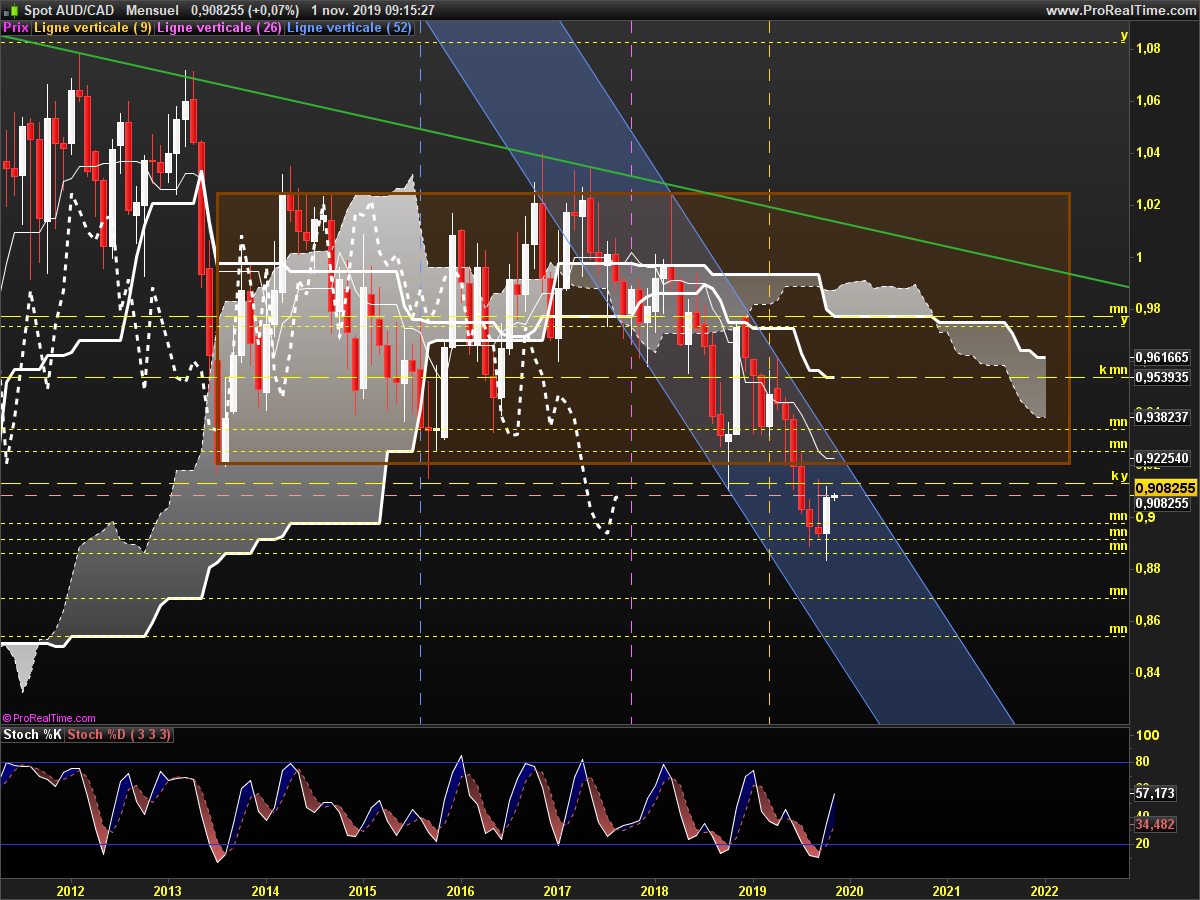Click the 0,961665 price tag on axis

coord(1162,357)
